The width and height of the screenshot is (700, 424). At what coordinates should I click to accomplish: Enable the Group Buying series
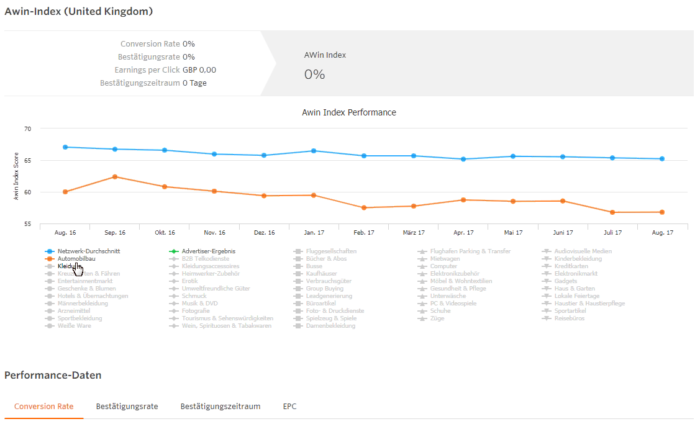point(319,289)
